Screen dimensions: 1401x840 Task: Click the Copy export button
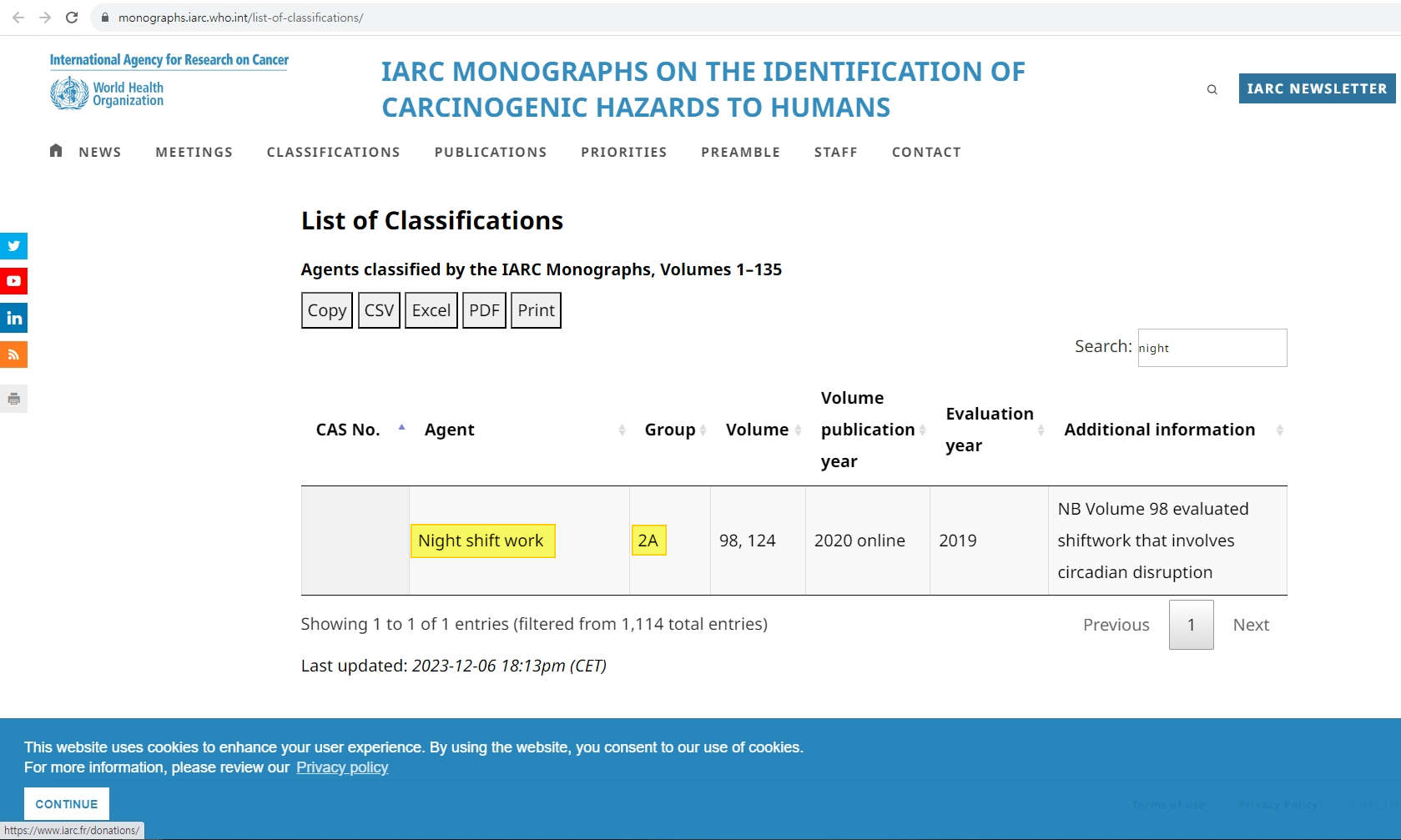coord(327,310)
